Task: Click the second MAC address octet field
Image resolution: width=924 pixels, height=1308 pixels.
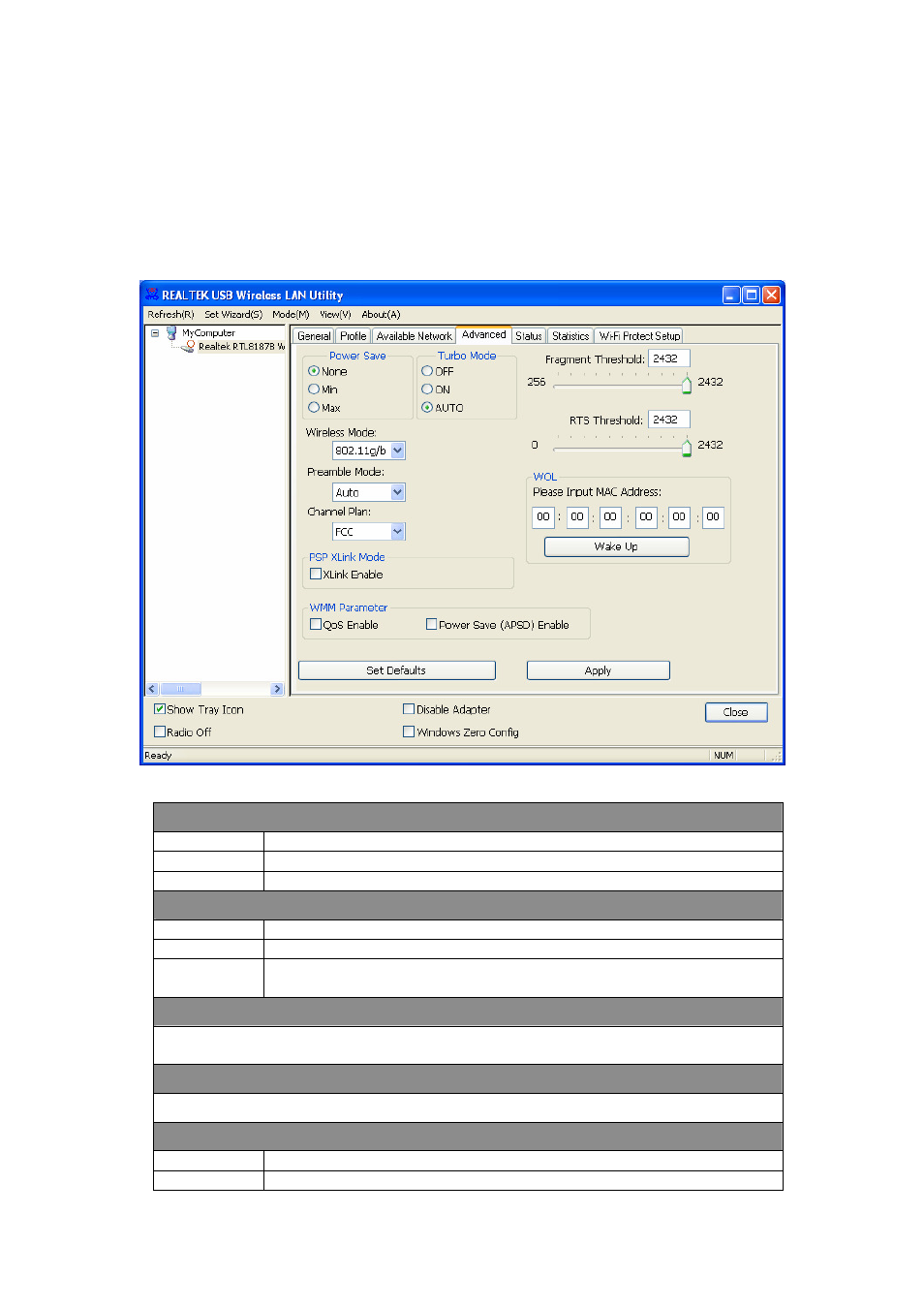Action: tap(577, 517)
